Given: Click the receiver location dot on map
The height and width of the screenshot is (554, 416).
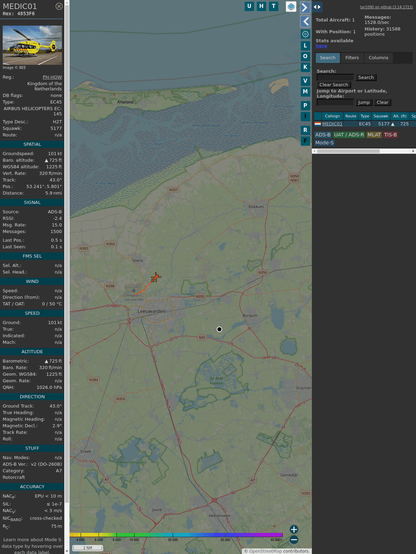Looking at the screenshot, I should pyautogui.click(x=219, y=329).
